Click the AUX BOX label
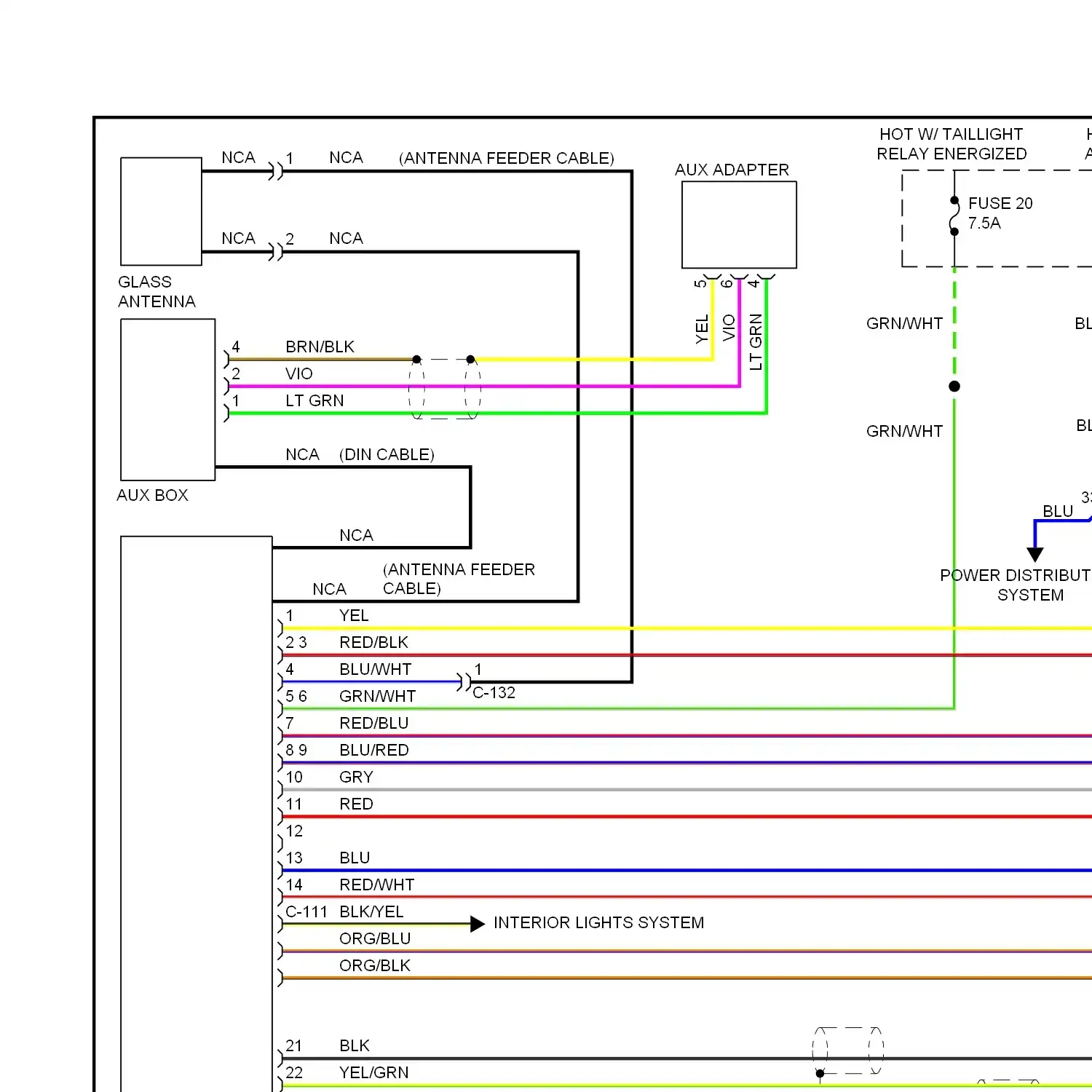This screenshot has height=1092, width=1092. click(152, 495)
